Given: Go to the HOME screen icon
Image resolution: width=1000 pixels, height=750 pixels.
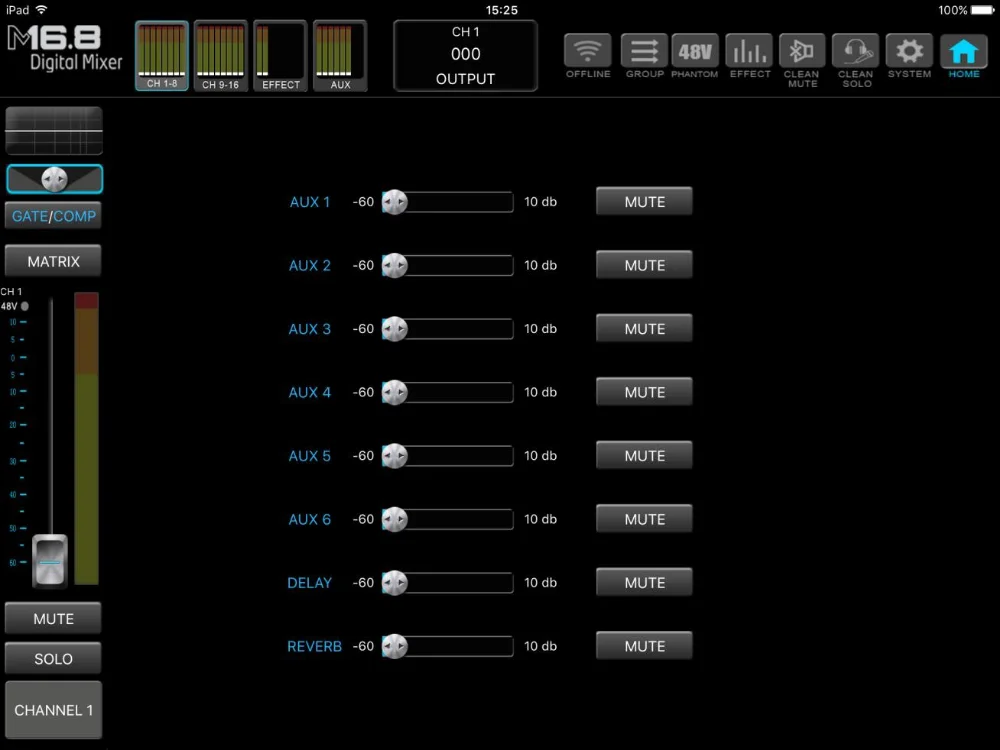Looking at the screenshot, I should [x=964, y=51].
